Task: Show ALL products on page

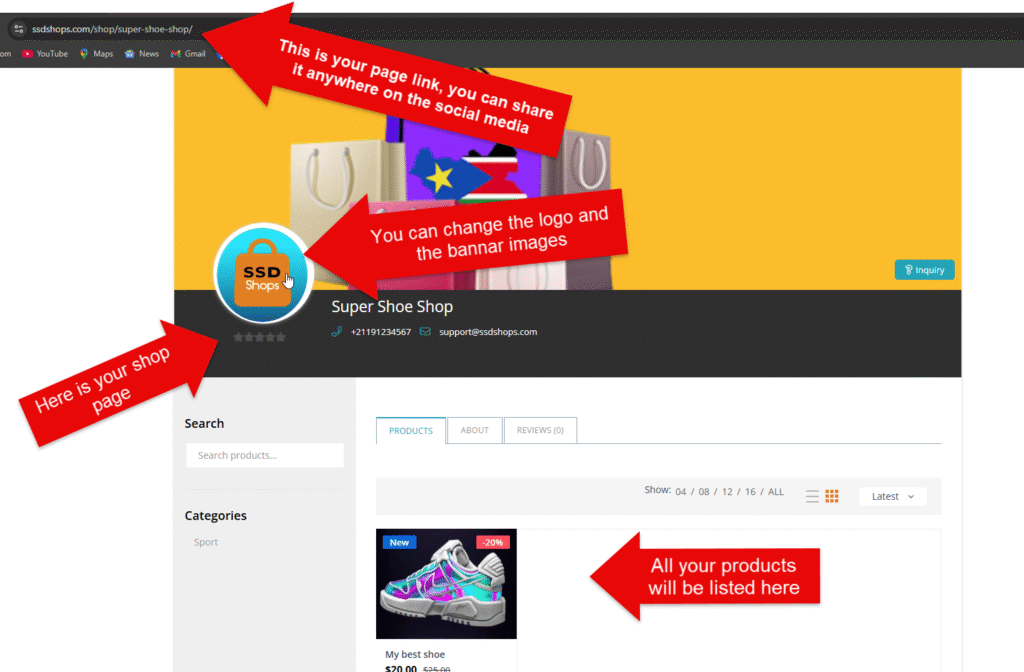Action: pos(776,492)
